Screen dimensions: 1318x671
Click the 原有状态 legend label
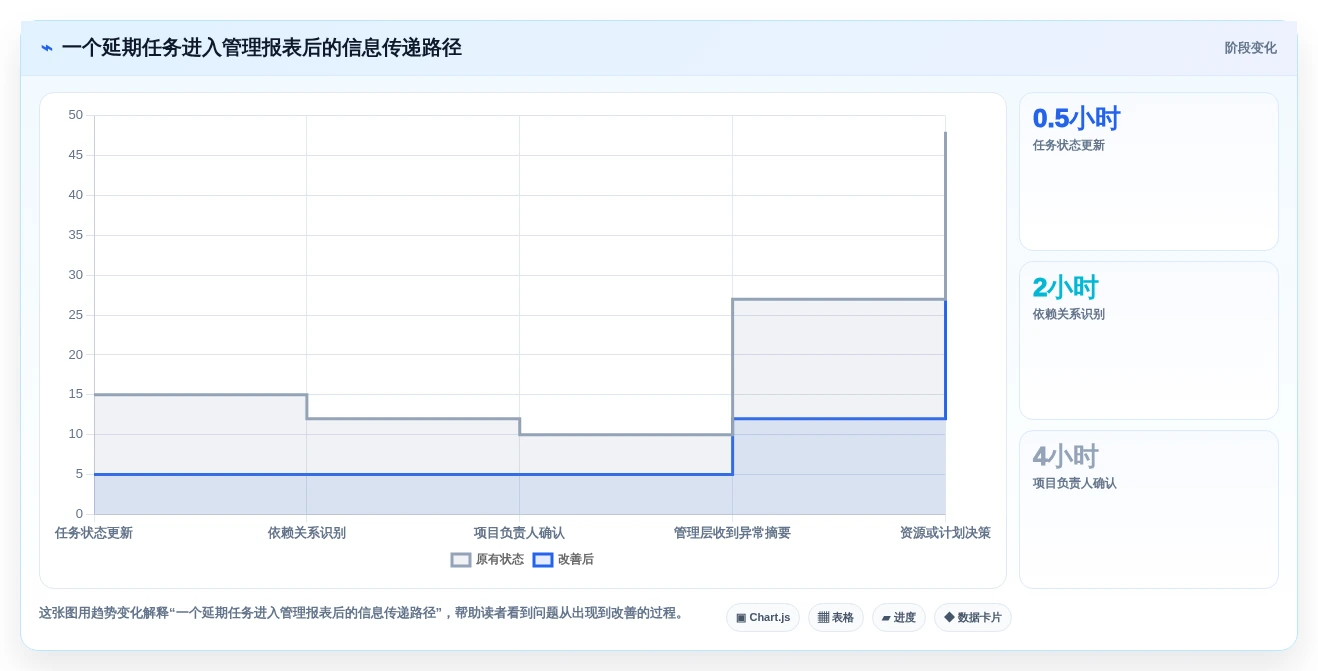point(500,560)
